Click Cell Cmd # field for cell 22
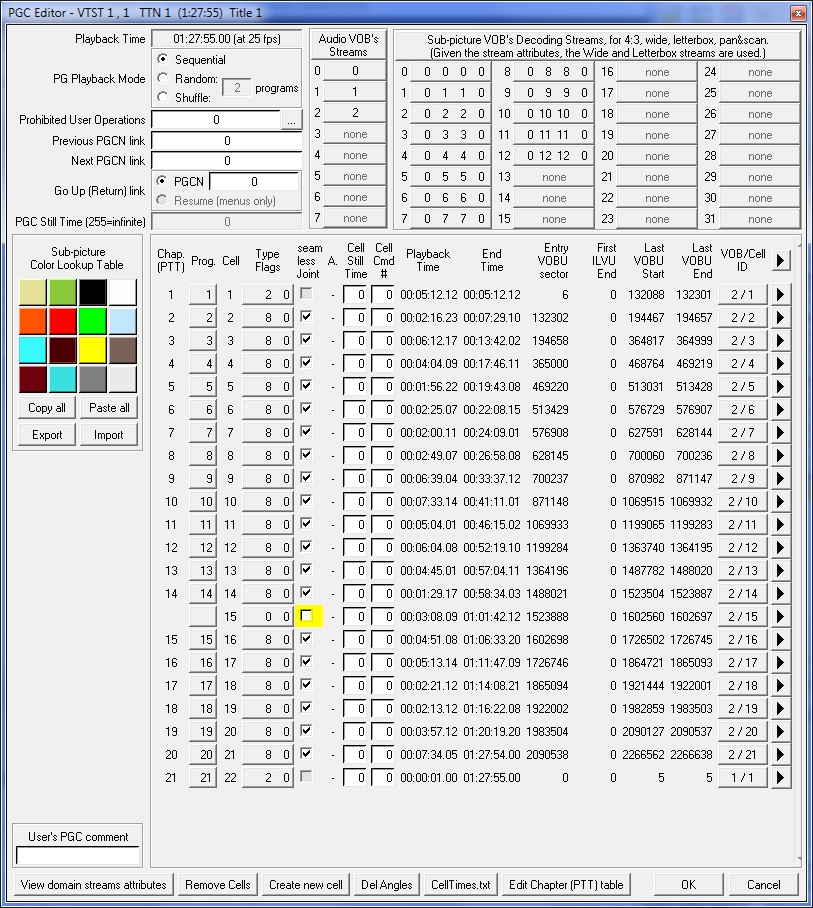813x908 pixels. point(383,778)
